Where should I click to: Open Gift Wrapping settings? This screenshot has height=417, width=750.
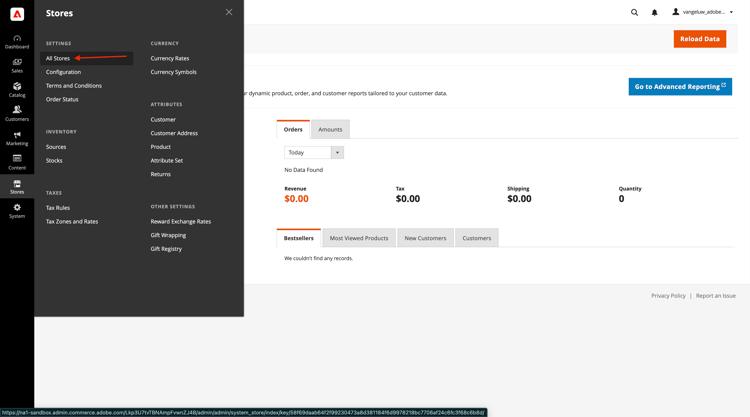point(168,235)
